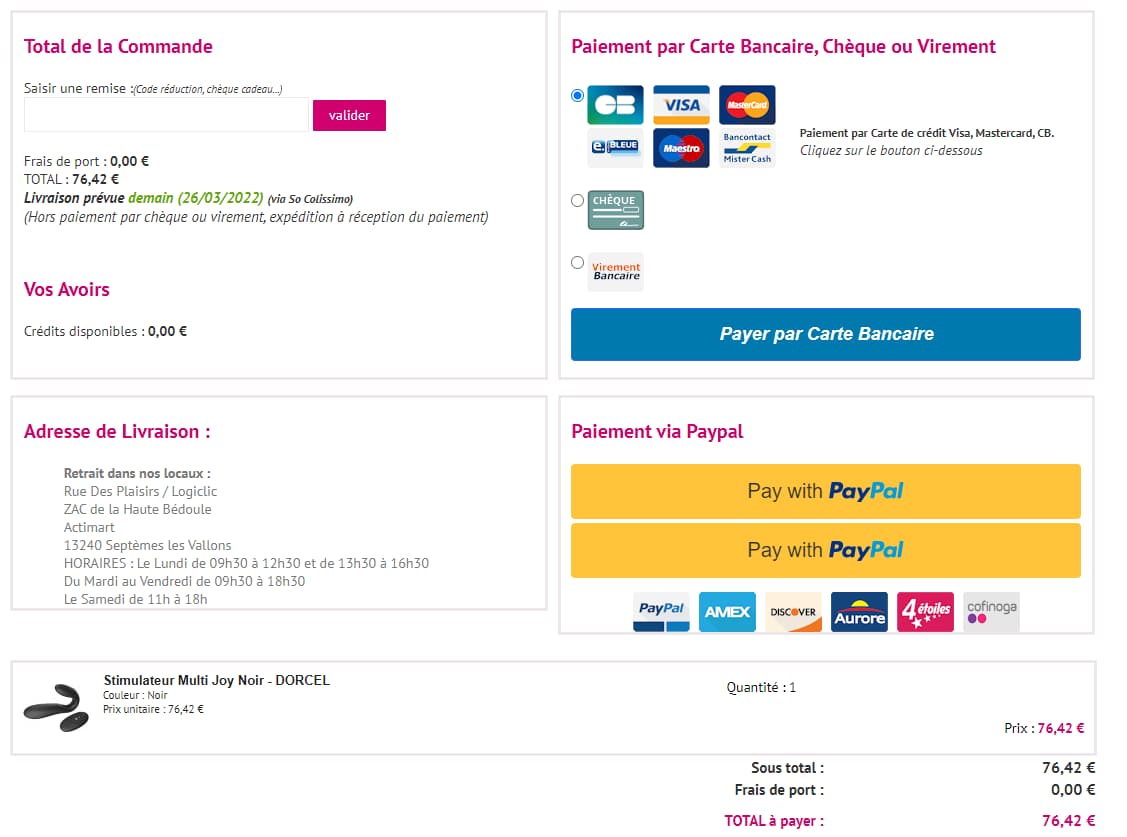Click the AMEX payment icon
The height and width of the screenshot is (837, 1127).
point(727,612)
